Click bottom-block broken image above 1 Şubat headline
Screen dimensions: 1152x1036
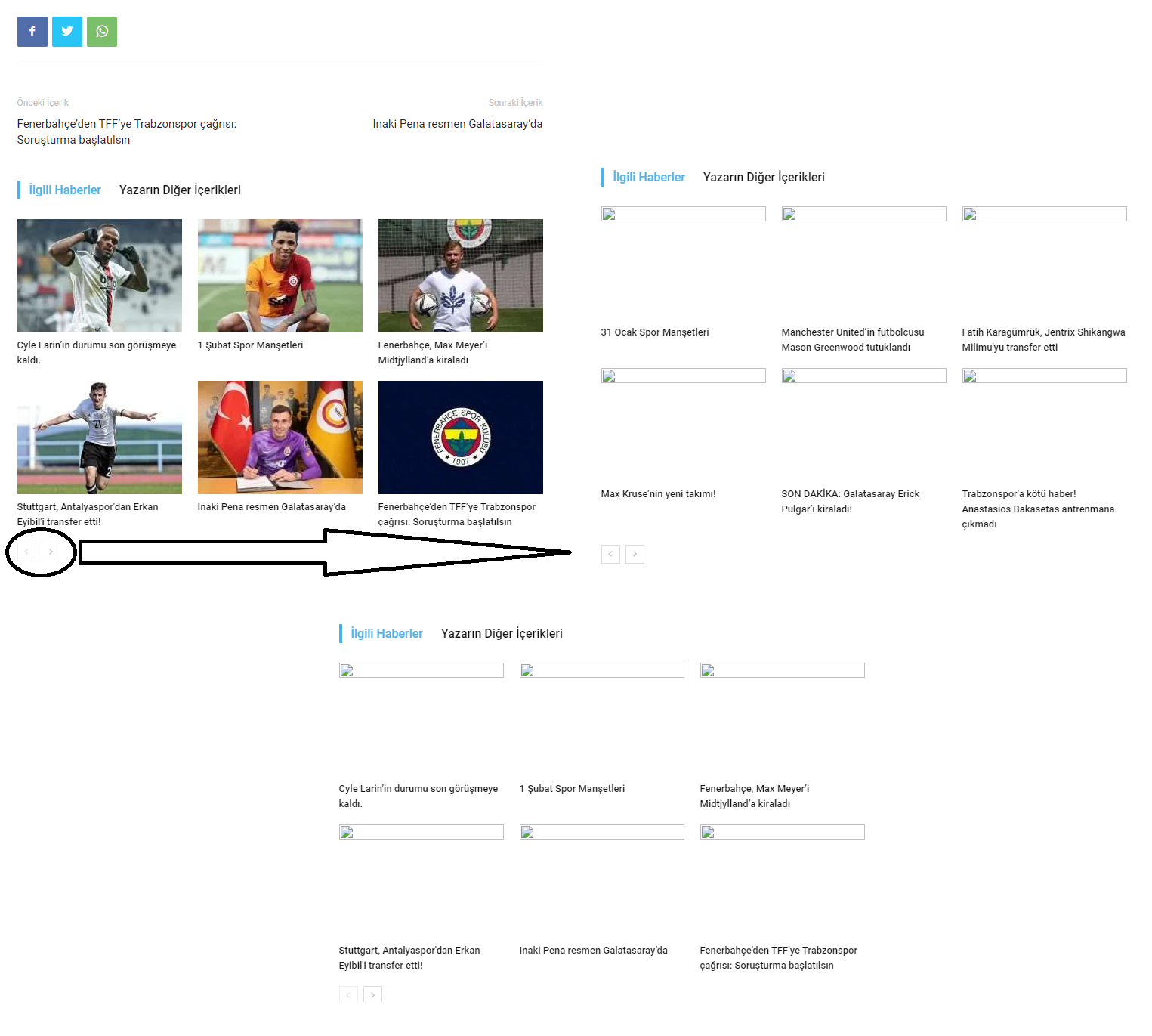click(602, 670)
